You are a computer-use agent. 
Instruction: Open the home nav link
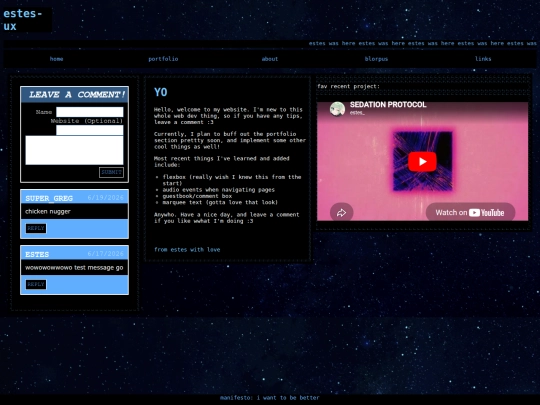(x=56, y=59)
